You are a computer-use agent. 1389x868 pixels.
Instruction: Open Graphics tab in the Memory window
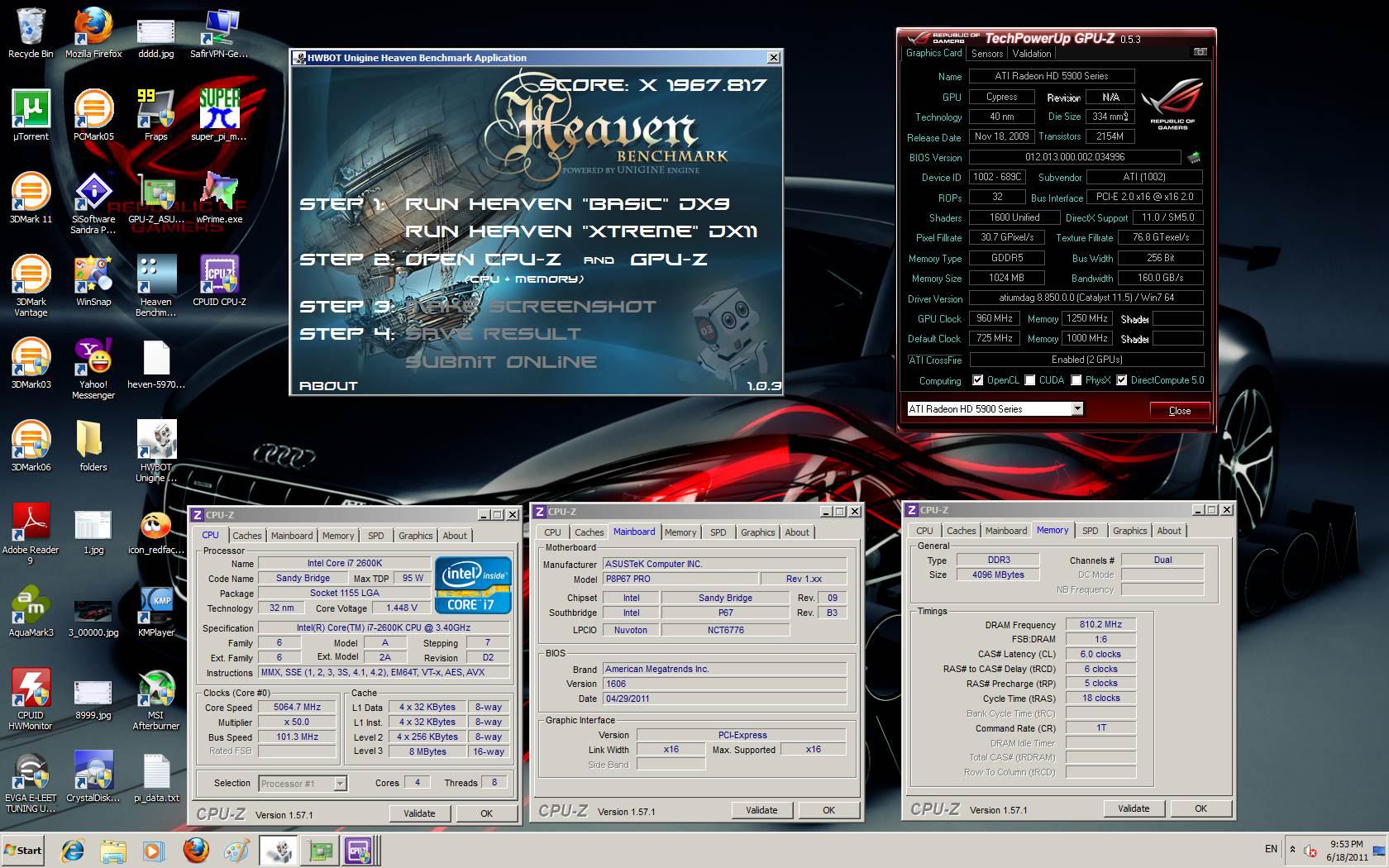(x=1129, y=531)
